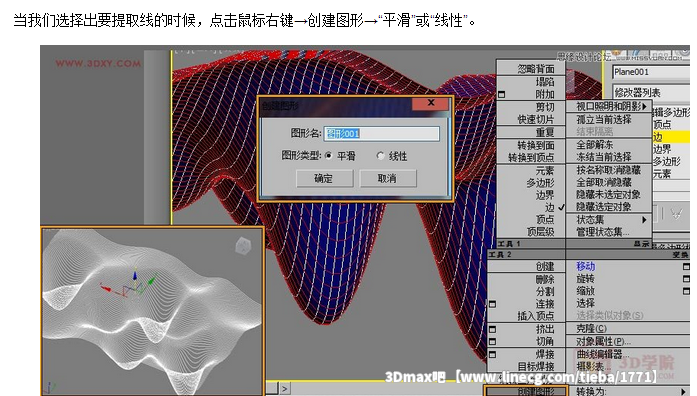The height and width of the screenshot is (396, 697).
Task: Expand the 视口照明和阴影 submenu
Action: coord(609,106)
